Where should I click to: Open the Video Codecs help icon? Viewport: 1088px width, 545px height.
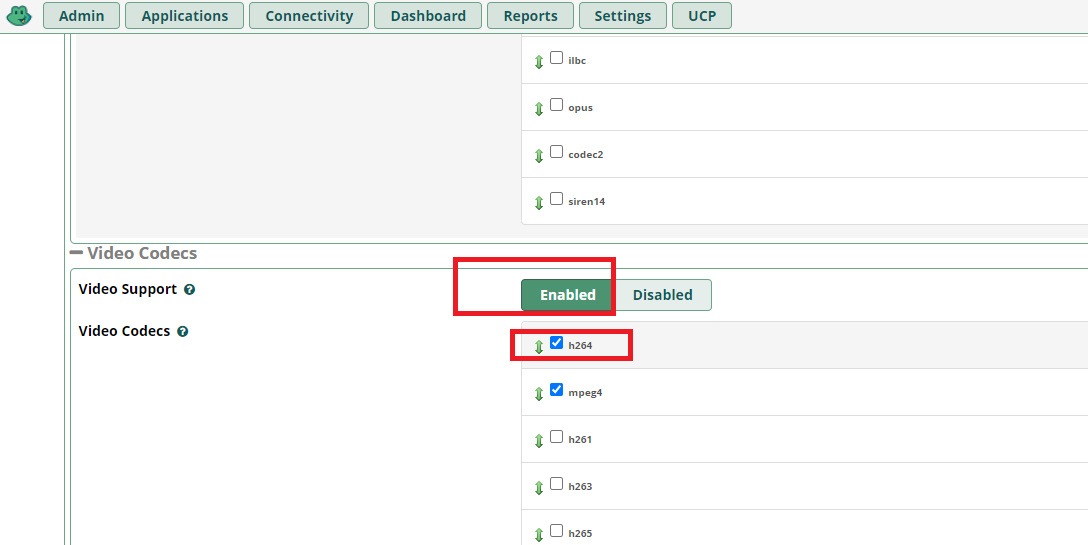click(182, 332)
